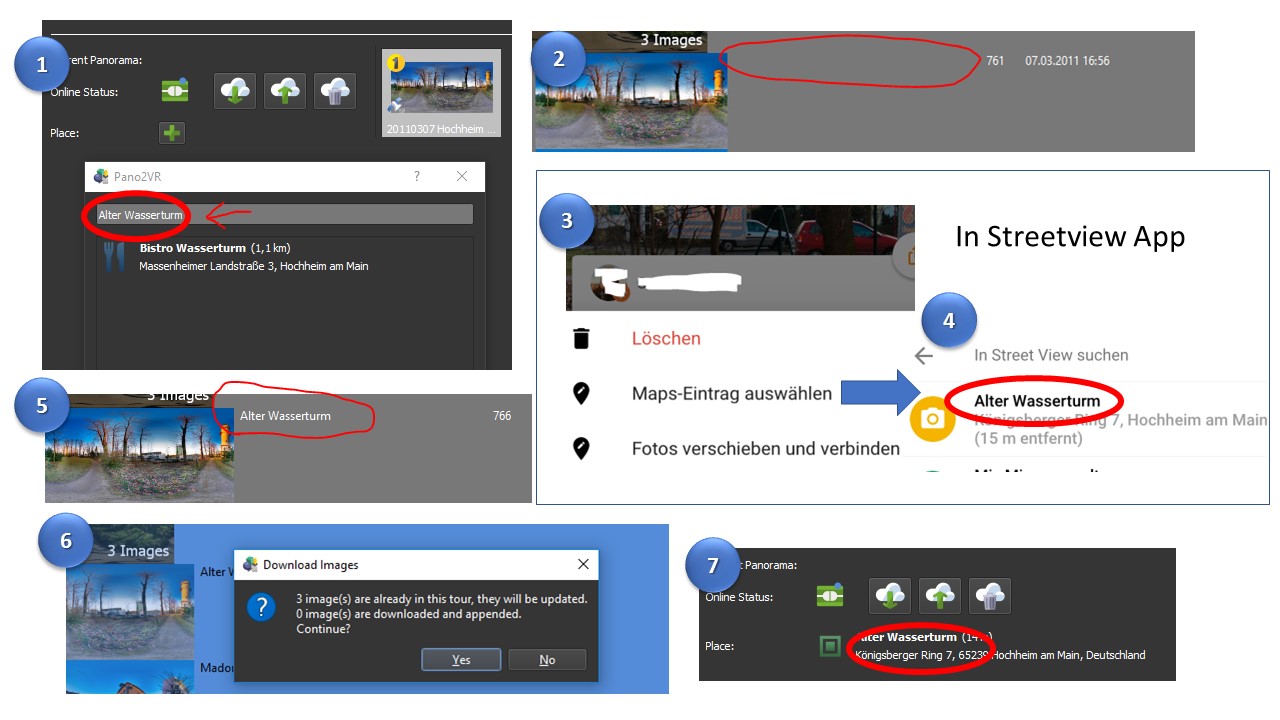The width and height of the screenshot is (1280, 720).
Task: Click the download-from-cloud button above the Königsberger Ring address
Action: pos(890,596)
